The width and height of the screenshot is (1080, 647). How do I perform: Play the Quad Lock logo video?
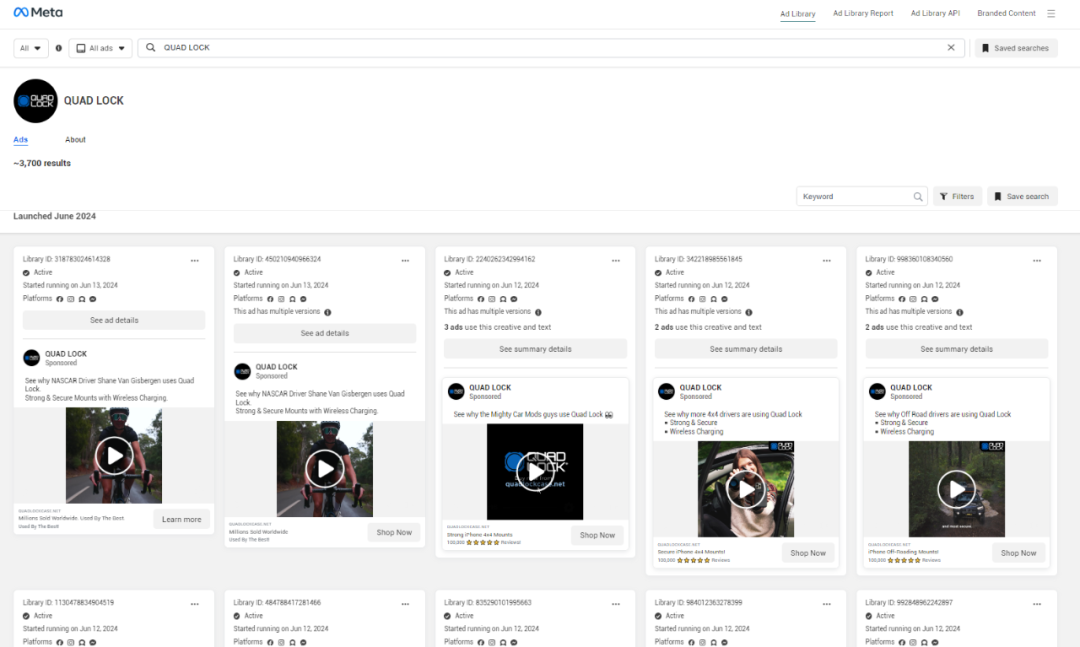click(535, 472)
